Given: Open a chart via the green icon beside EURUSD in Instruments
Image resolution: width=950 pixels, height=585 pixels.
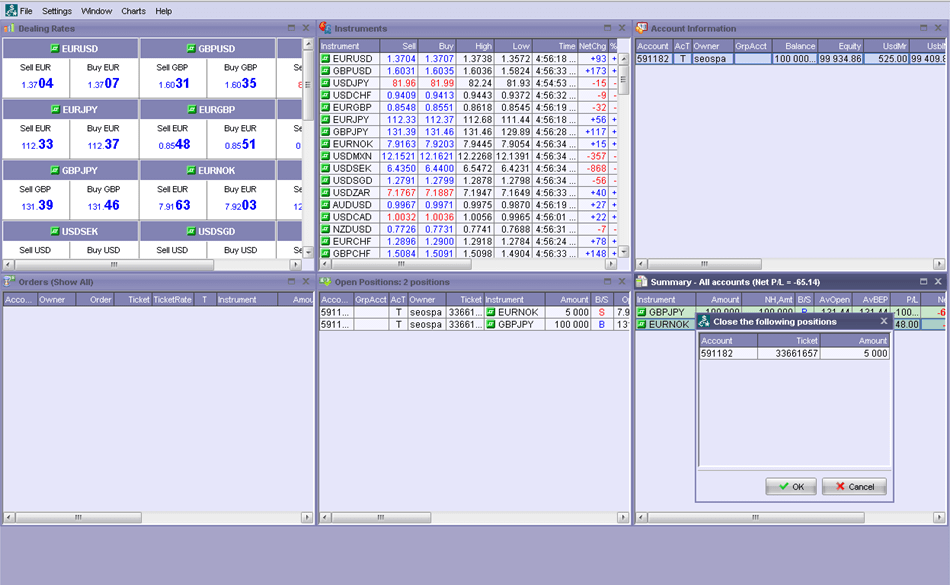Looking at the screenshot, I should [326, 60].
